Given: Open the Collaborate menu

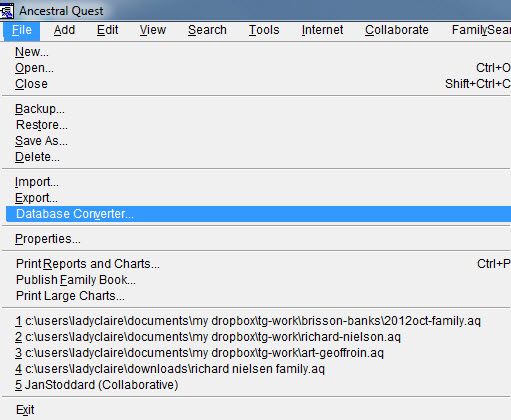Looking at the screenshot, I should (397, 30).
